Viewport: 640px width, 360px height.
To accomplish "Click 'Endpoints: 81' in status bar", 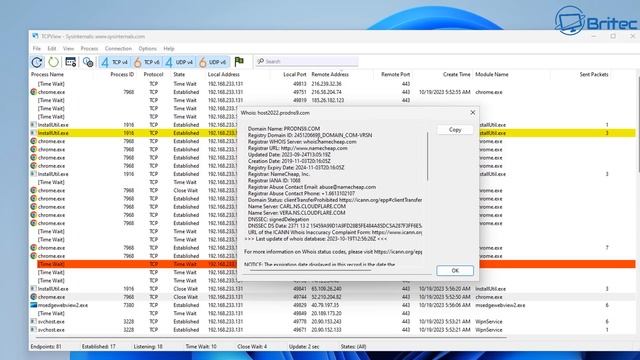I will [46, 347].
